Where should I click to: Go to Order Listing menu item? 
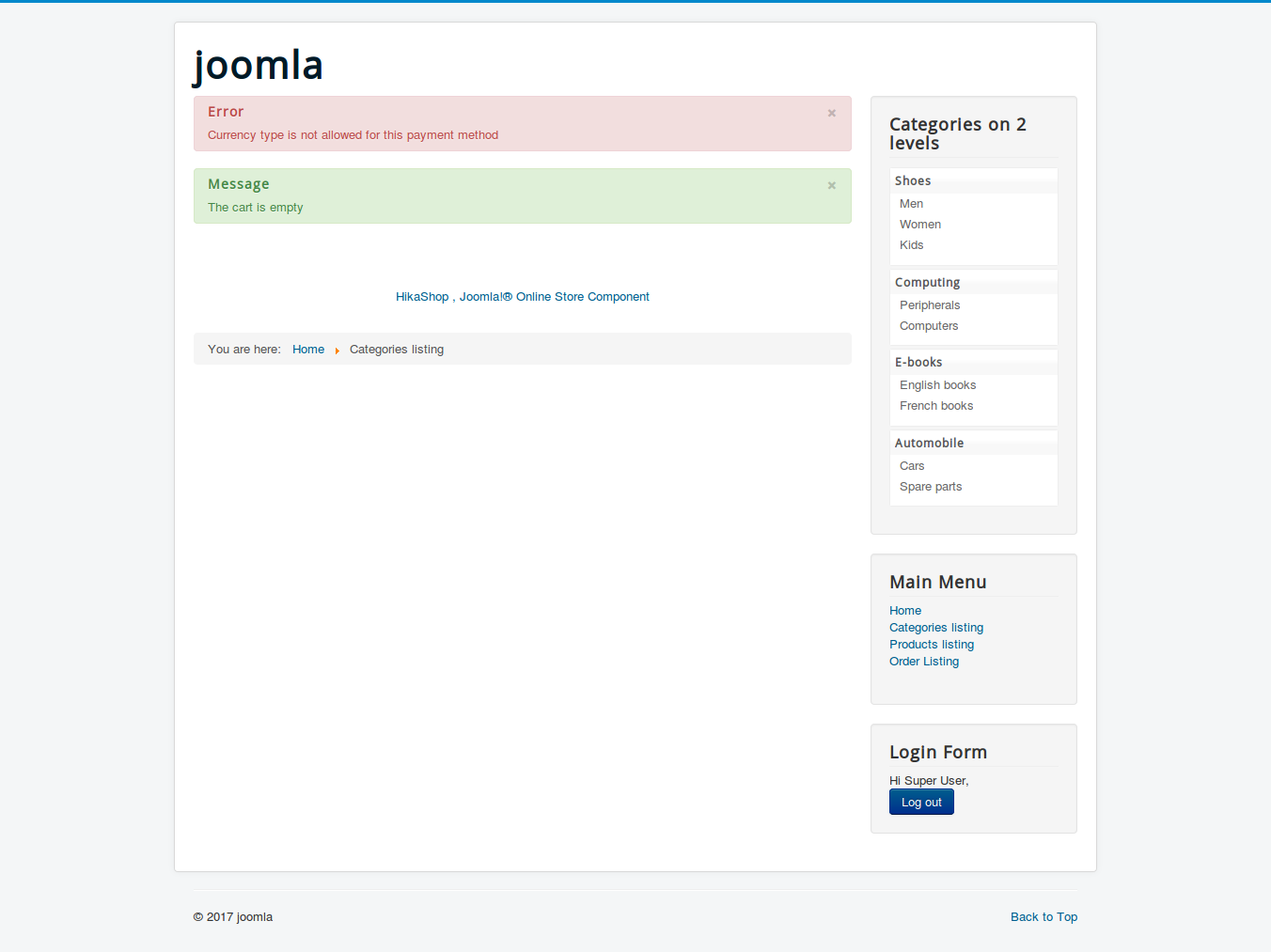tap(924, 662)
